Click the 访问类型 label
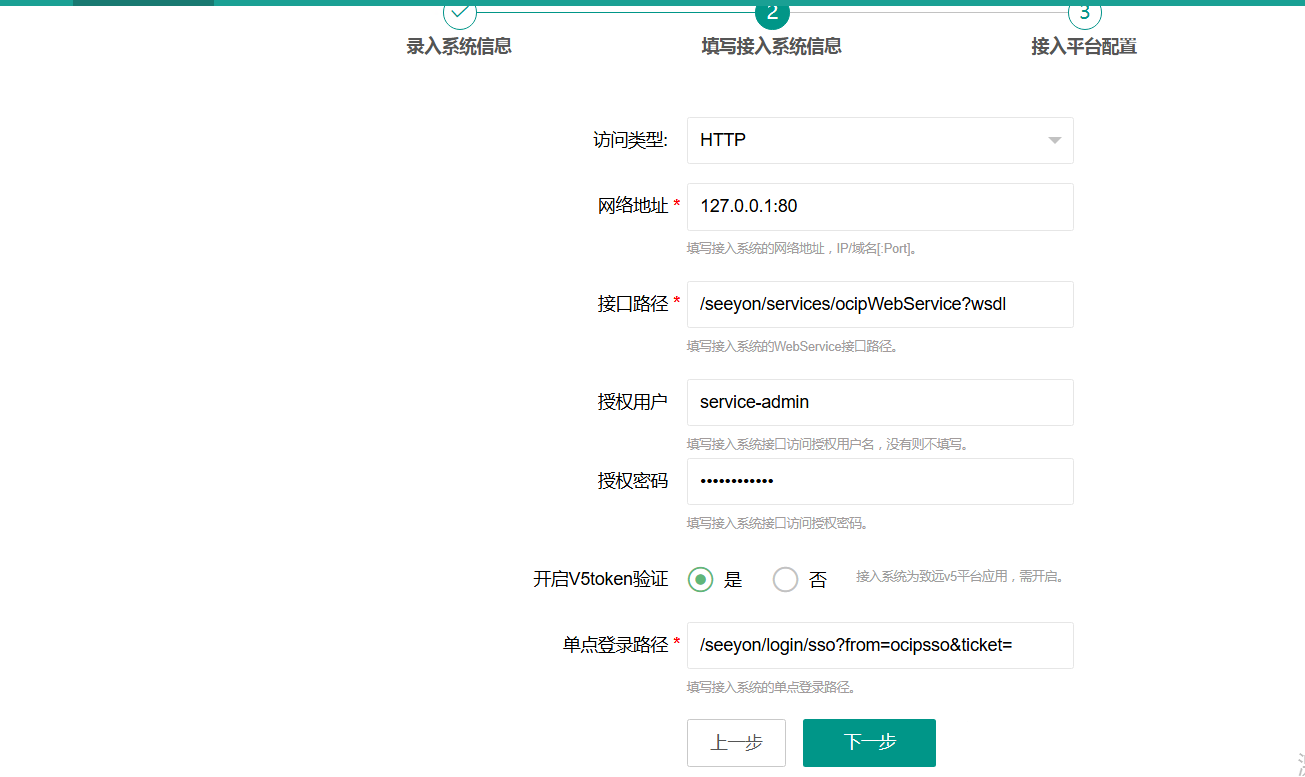 click(630, 140)
